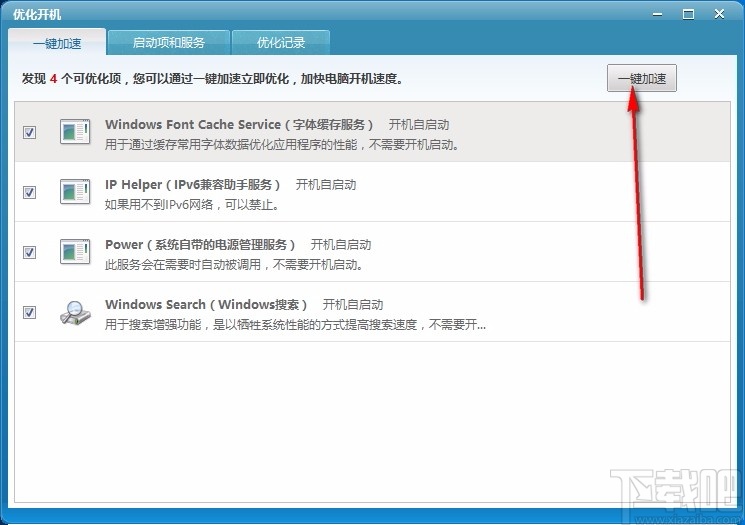Open the 优化记录 tab

(281, 42)
